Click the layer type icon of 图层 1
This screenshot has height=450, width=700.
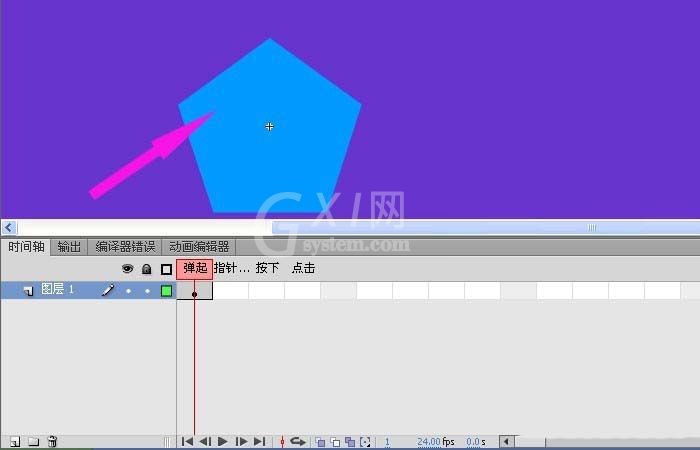(x=29, y=291)
